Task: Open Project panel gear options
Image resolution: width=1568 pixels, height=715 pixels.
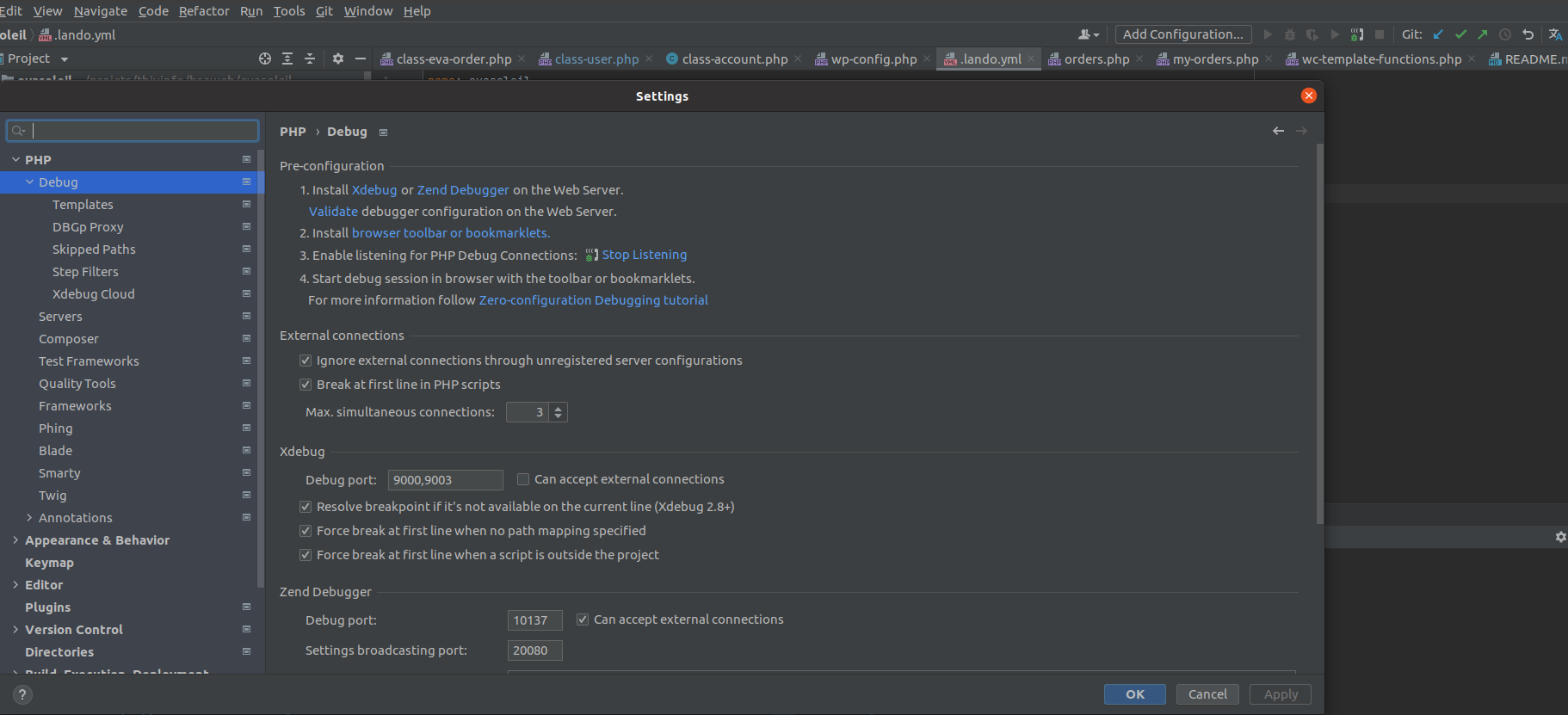Action: [338, 59]
